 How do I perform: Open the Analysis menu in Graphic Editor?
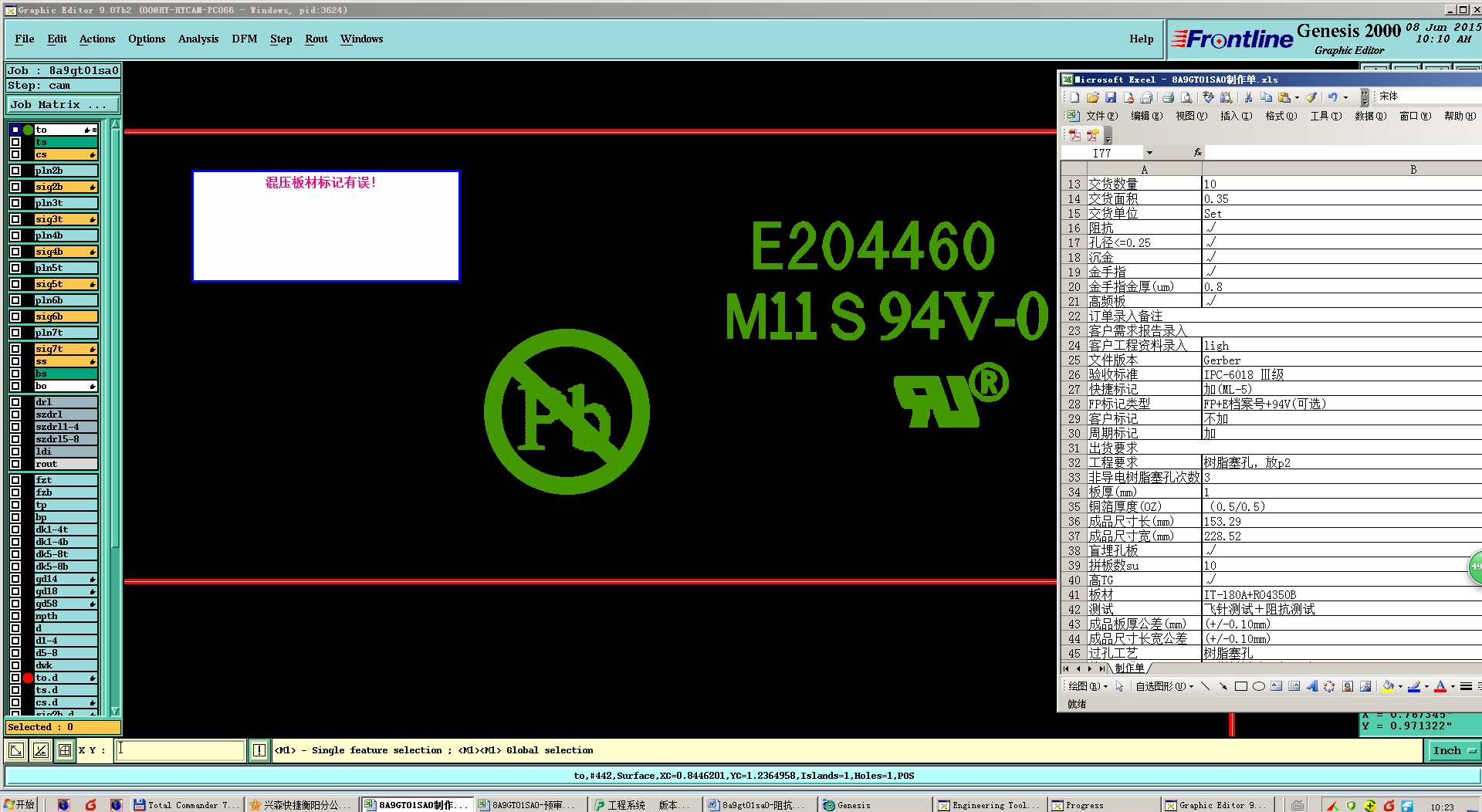[x=198, y=39]
